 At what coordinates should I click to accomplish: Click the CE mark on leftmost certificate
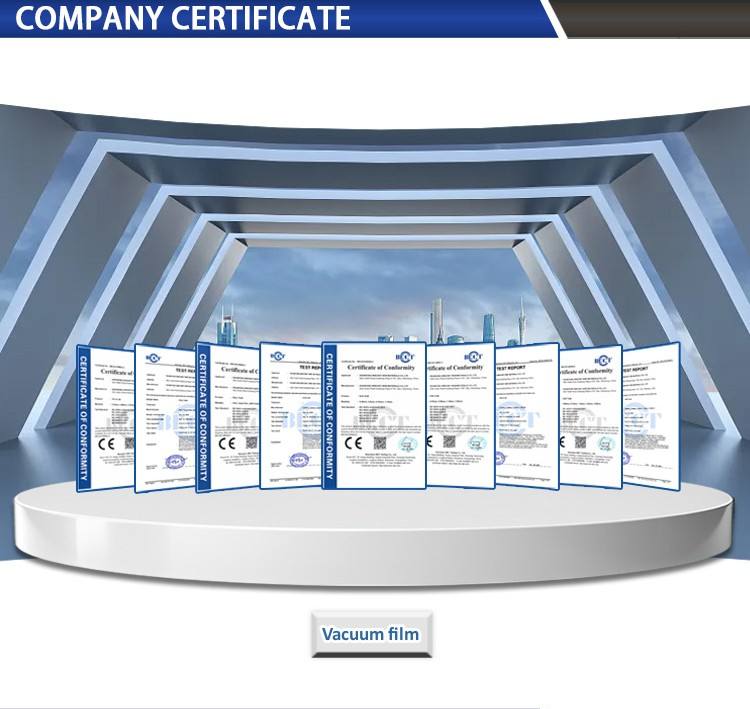coord(100,443)
